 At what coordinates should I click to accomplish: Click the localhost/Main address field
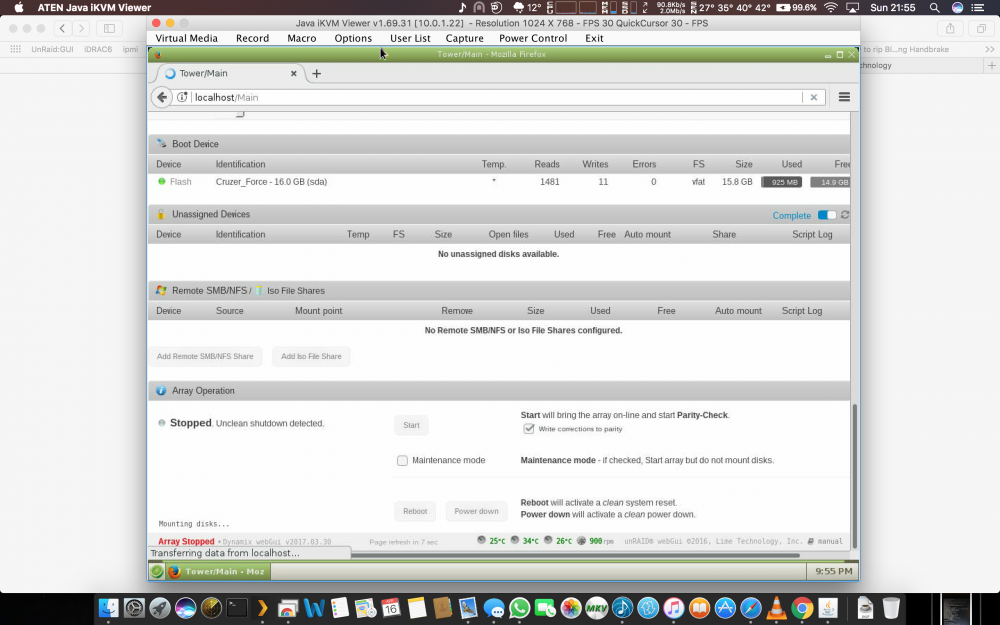click(x=494, y=97)
